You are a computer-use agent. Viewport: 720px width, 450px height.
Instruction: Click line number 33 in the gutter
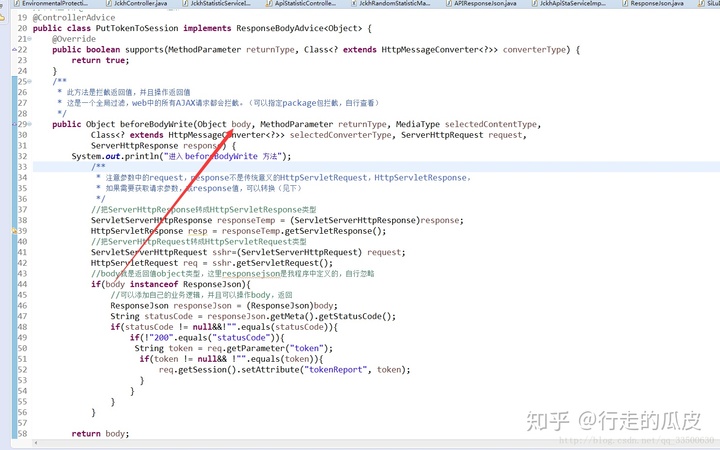(x=22, y=167)
